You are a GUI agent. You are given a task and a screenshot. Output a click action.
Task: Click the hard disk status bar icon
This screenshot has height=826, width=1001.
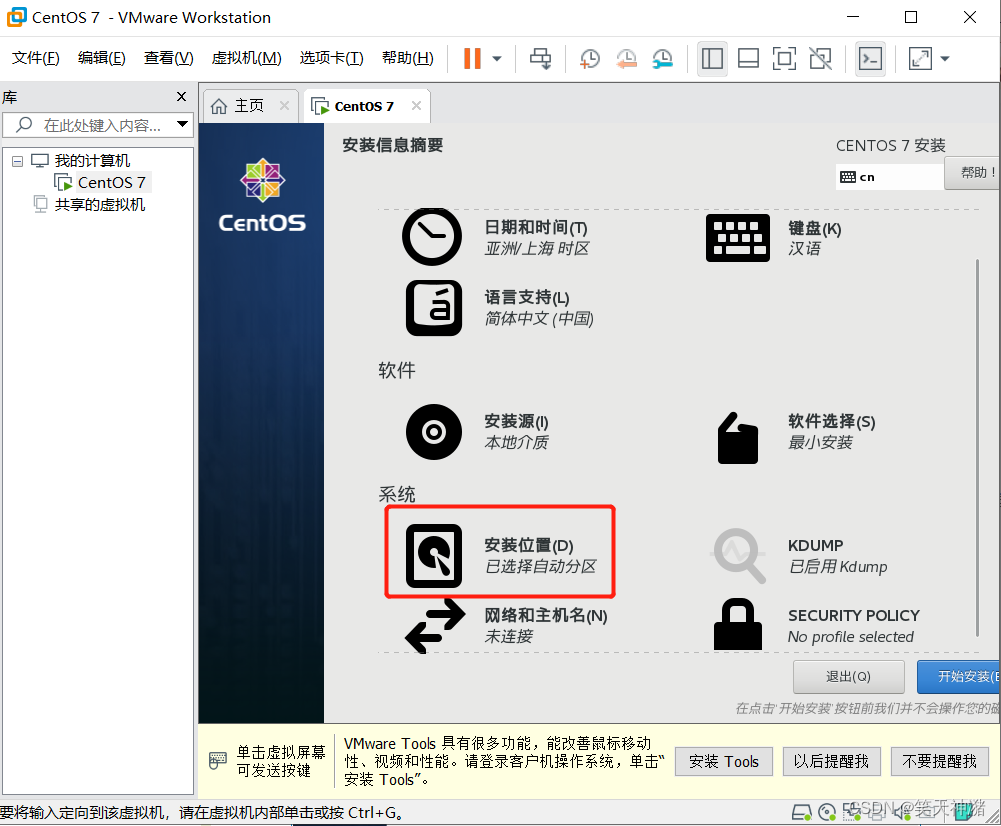802,812
